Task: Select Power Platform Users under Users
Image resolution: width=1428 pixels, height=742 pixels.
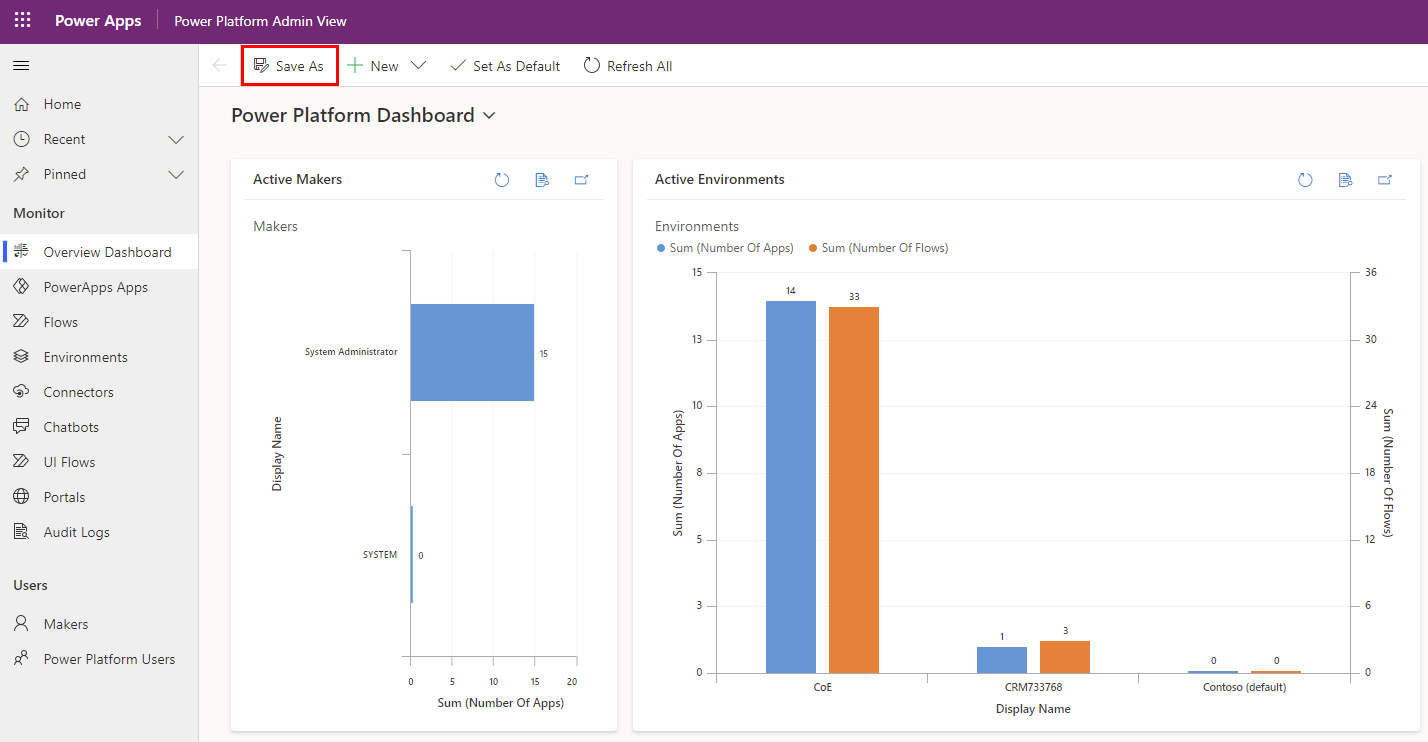Action: [107, 658]
